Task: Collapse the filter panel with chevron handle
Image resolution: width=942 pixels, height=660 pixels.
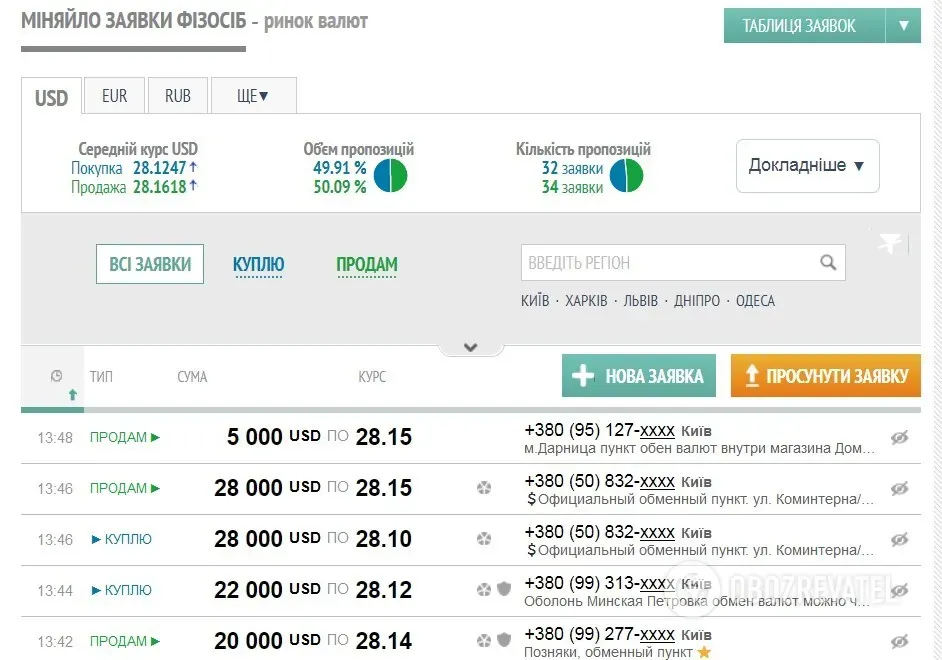Action: 470,348
